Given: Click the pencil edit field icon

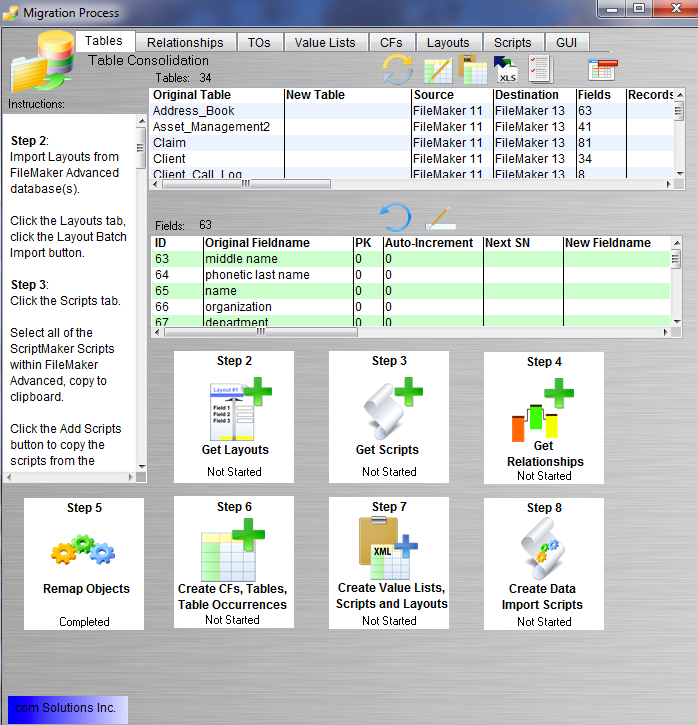Looking at the screenshot, I should [440, 218].
